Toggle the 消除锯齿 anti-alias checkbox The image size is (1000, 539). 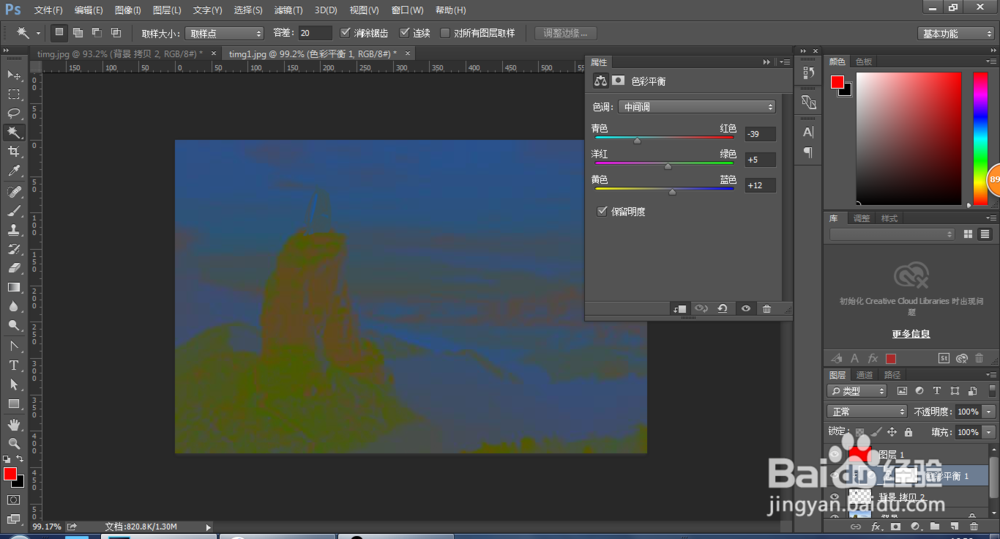point(345,33)
